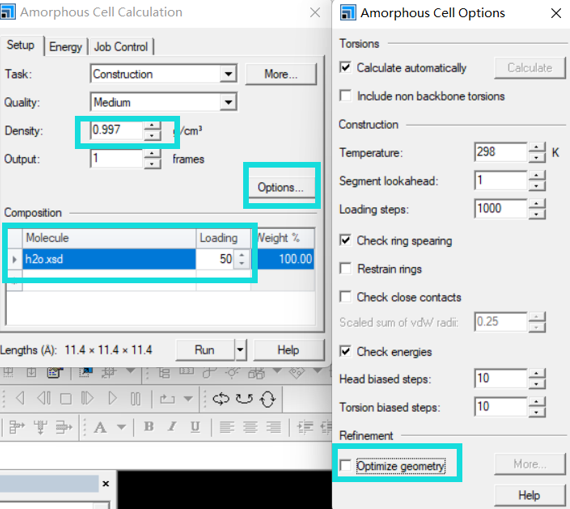Viewport: 570px width, 509px height.
Task: Click the first rotation icon, horizontal loop arrows
Action: point(221,399)
